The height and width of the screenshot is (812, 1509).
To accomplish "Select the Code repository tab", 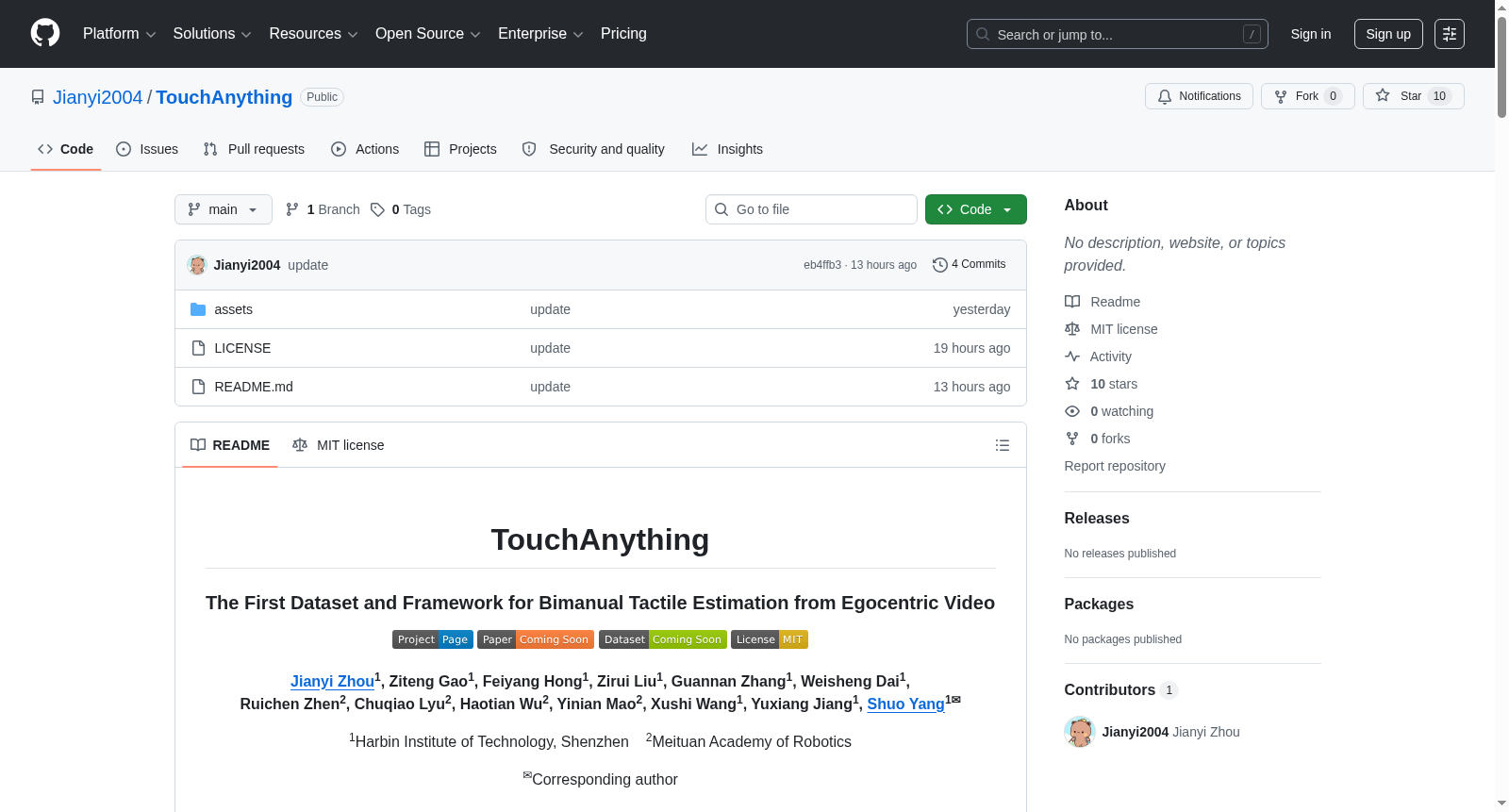I will [66, 149].
